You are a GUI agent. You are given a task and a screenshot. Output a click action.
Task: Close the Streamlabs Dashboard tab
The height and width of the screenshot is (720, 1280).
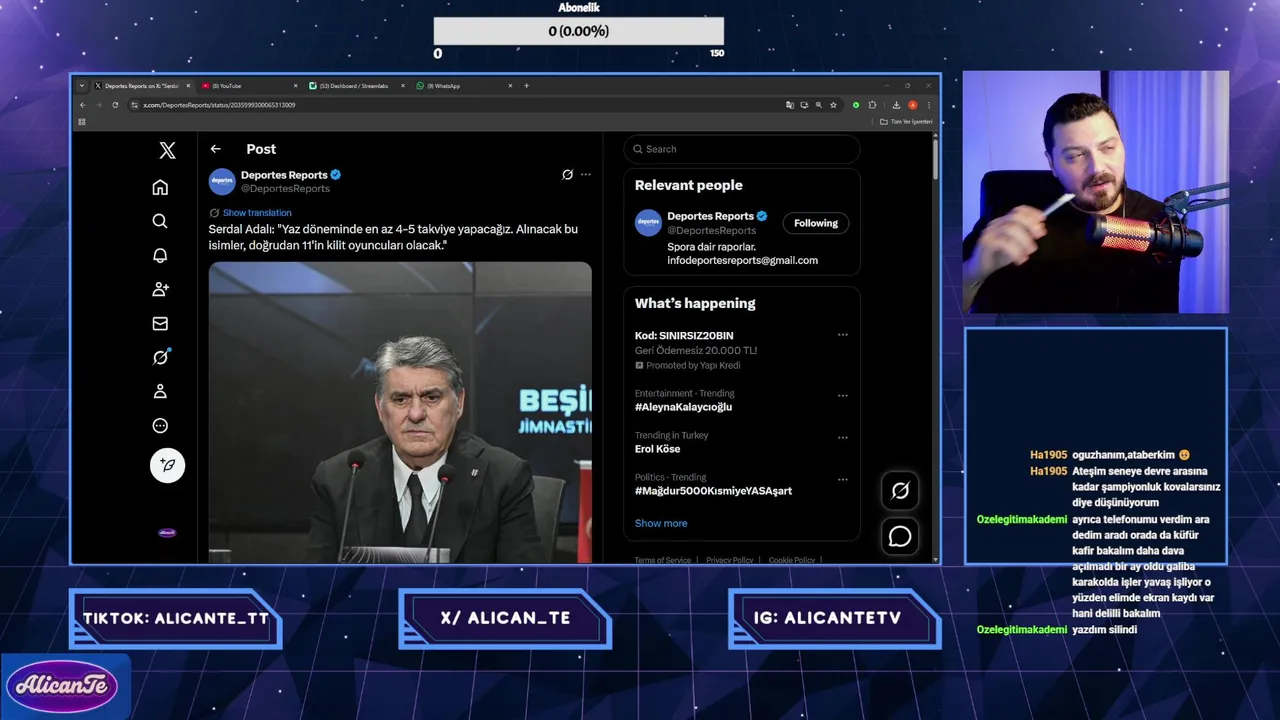(x=403, y=86)
